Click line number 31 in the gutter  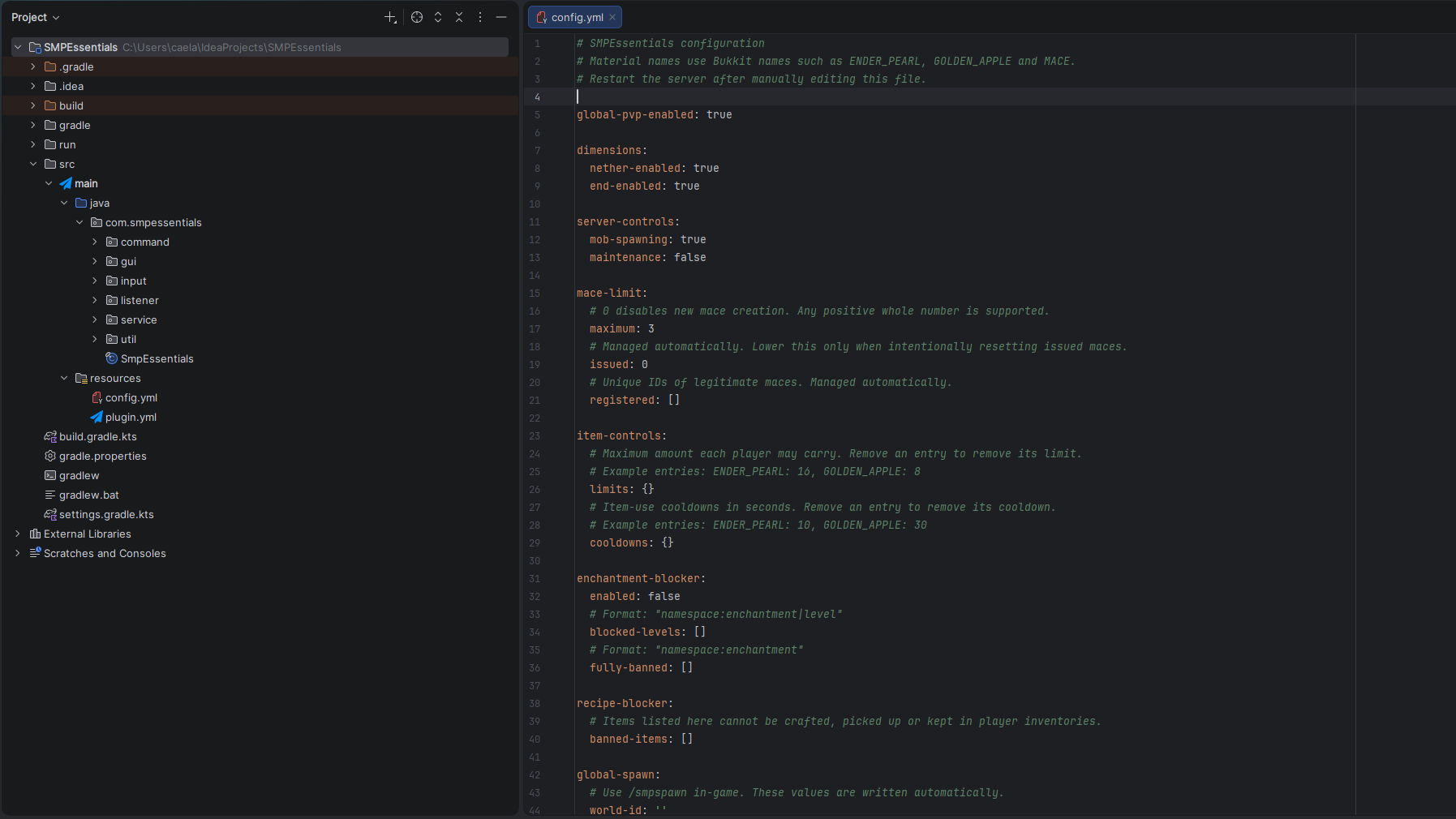535,578
